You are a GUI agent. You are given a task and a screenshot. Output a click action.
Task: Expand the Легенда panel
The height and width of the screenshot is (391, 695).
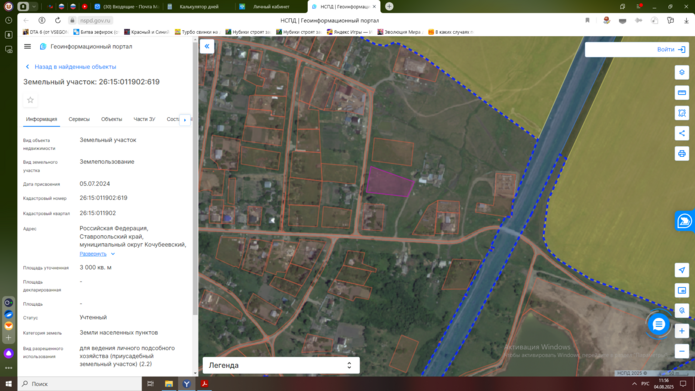tap(281, 365)
